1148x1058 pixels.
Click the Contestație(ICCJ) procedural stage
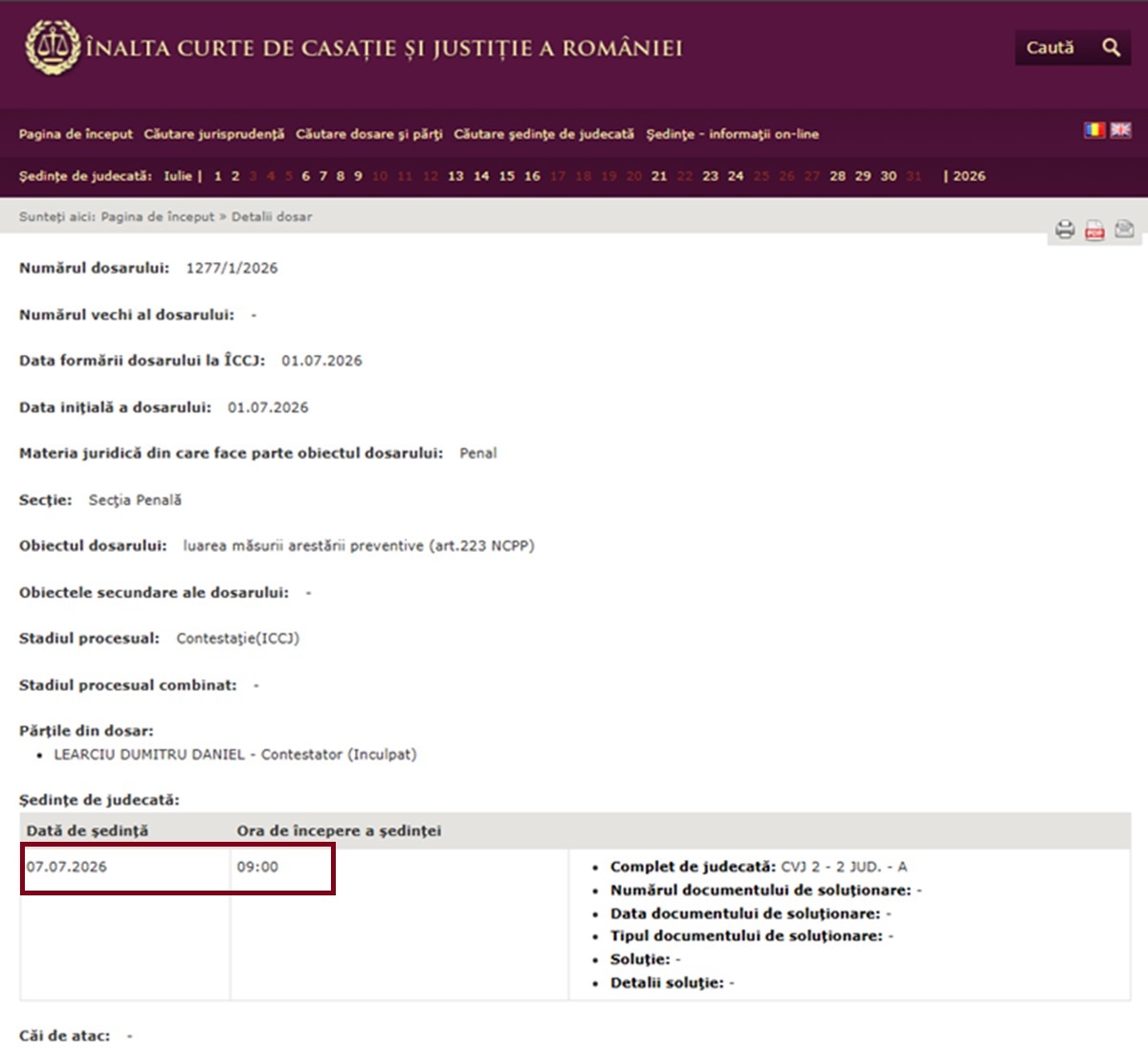237,639
